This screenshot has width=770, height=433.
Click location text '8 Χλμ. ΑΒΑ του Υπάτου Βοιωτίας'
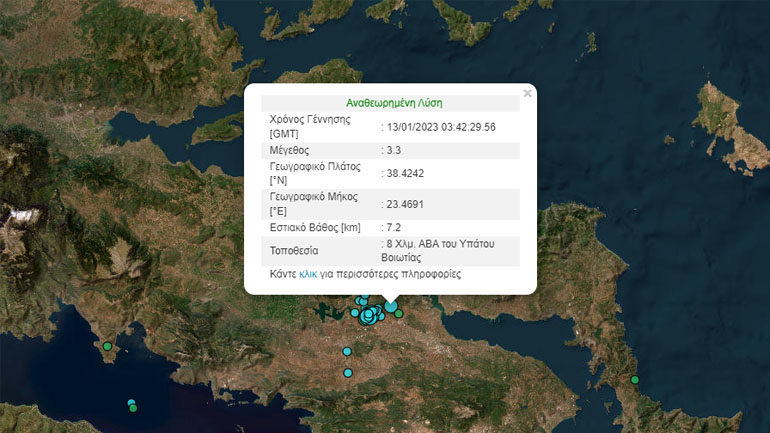click(x=438, y=251)
